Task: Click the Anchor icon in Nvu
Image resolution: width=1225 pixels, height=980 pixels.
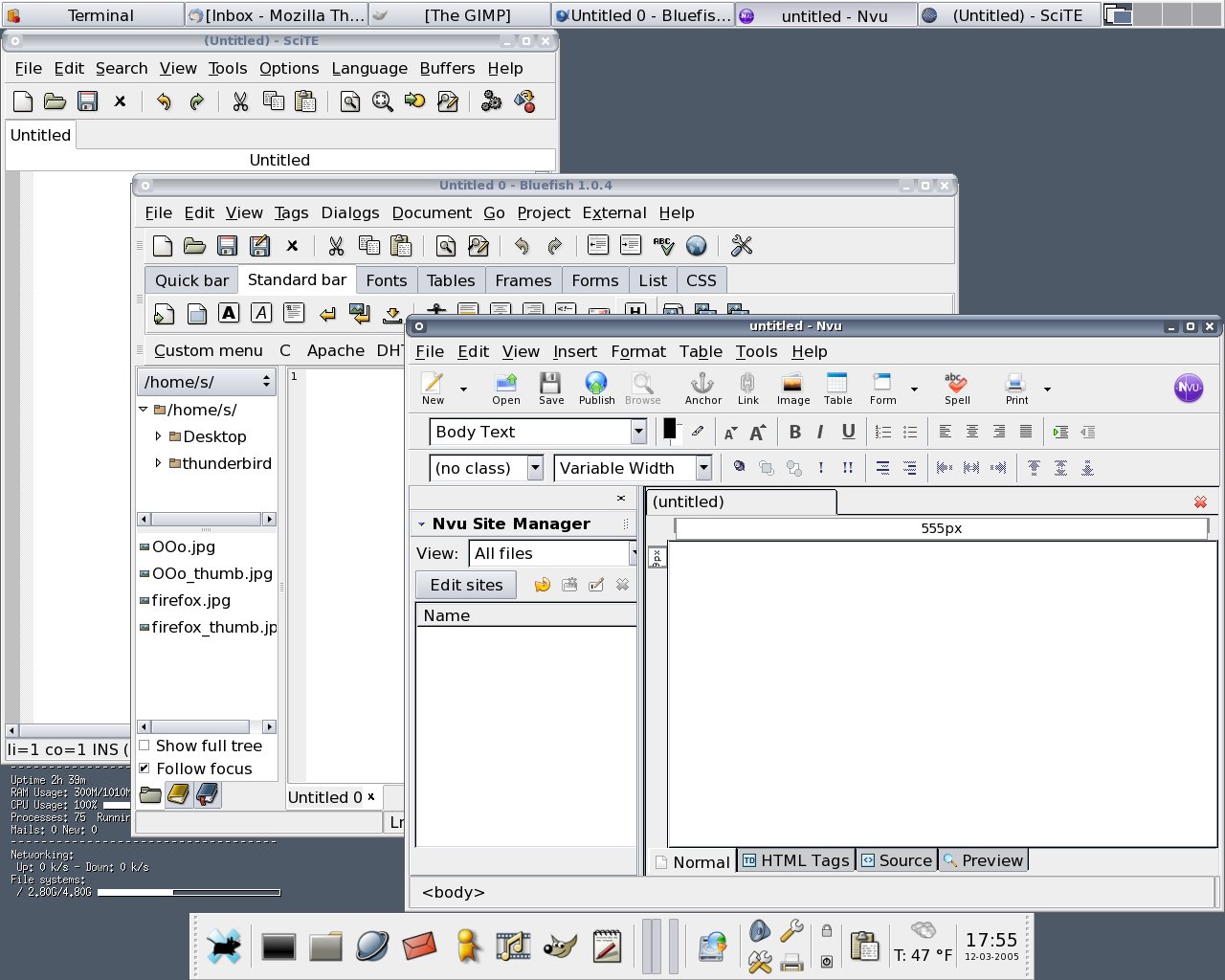Action: coord(702,389)
